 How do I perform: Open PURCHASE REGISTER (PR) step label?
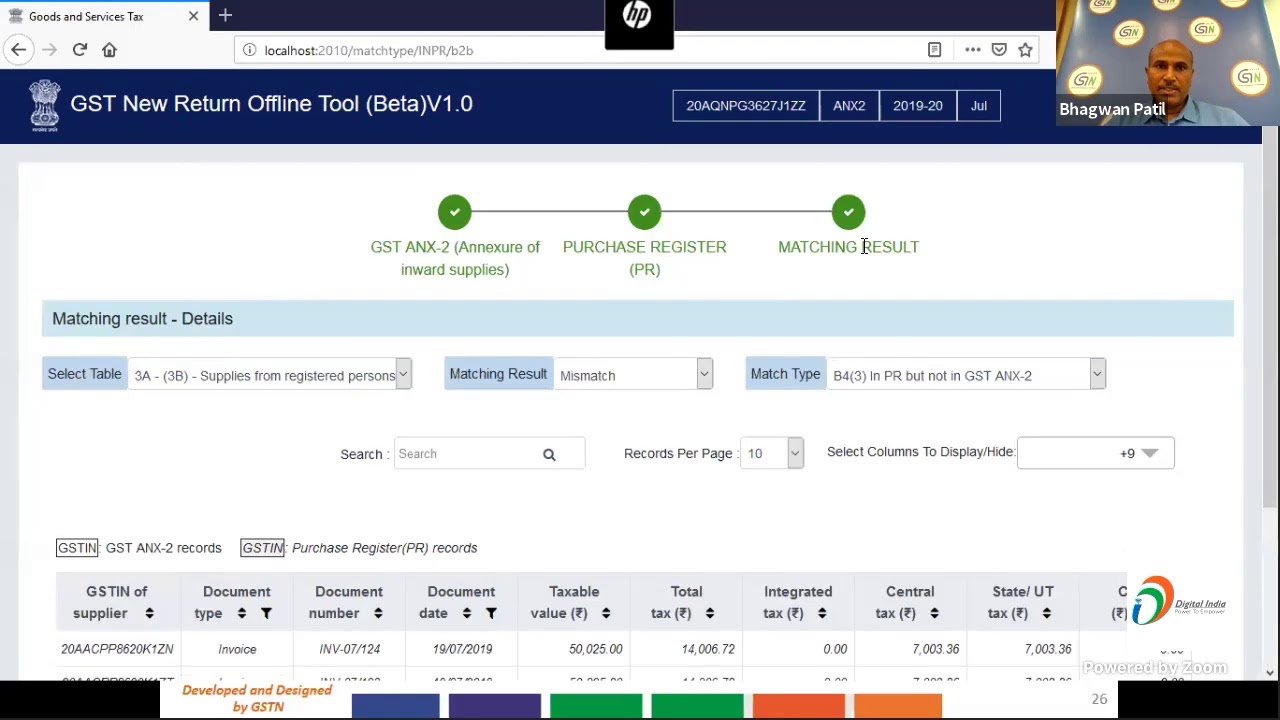point(645,258)
